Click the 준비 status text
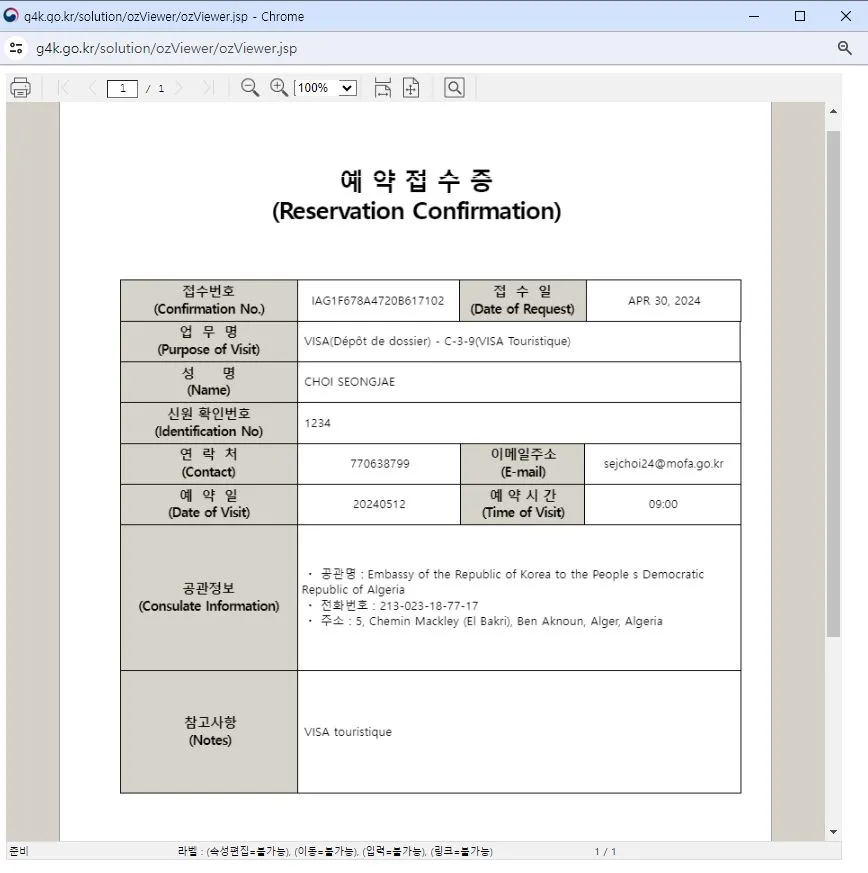868x873 pixels. click(19, 851)
